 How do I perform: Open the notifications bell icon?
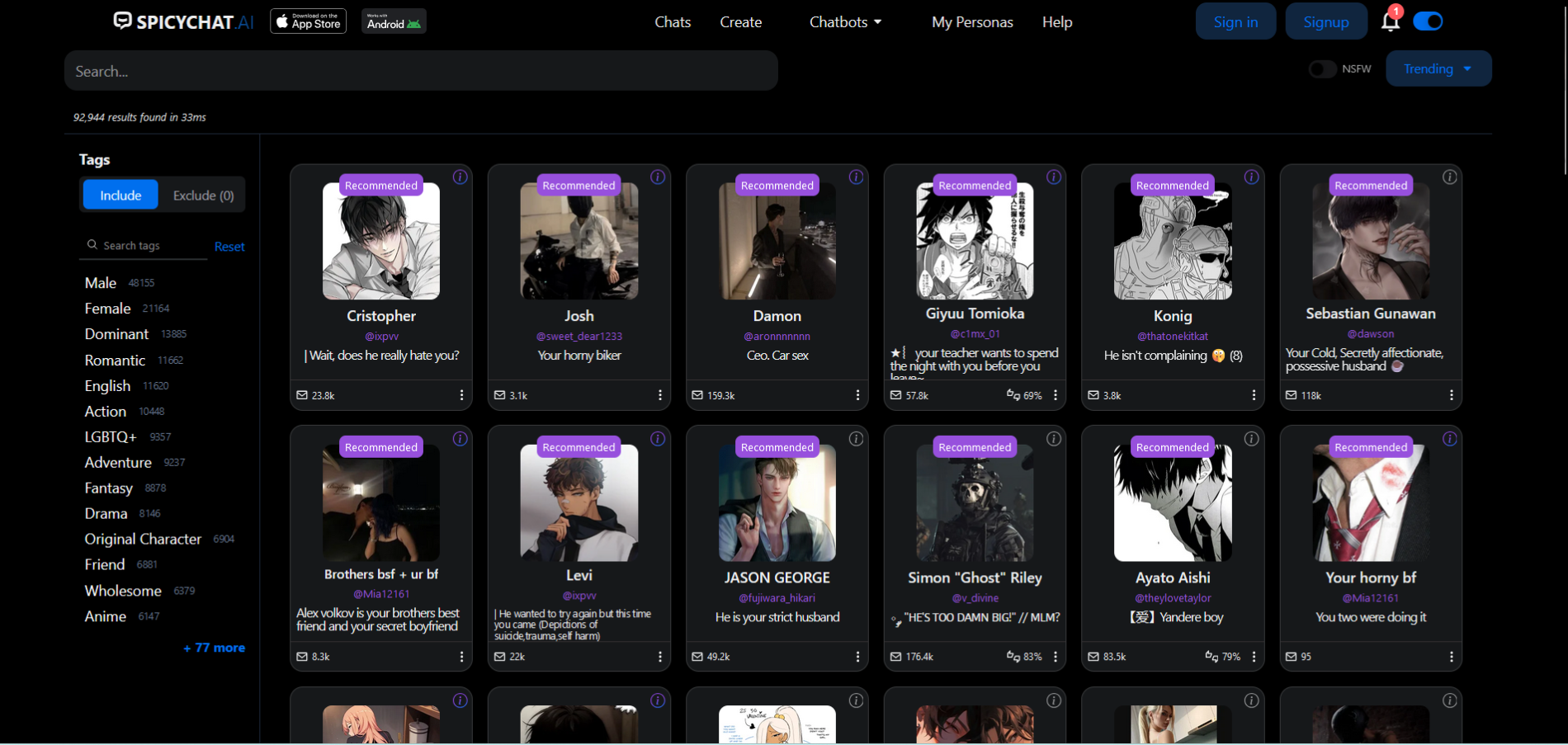click(x=1390, y=21)
